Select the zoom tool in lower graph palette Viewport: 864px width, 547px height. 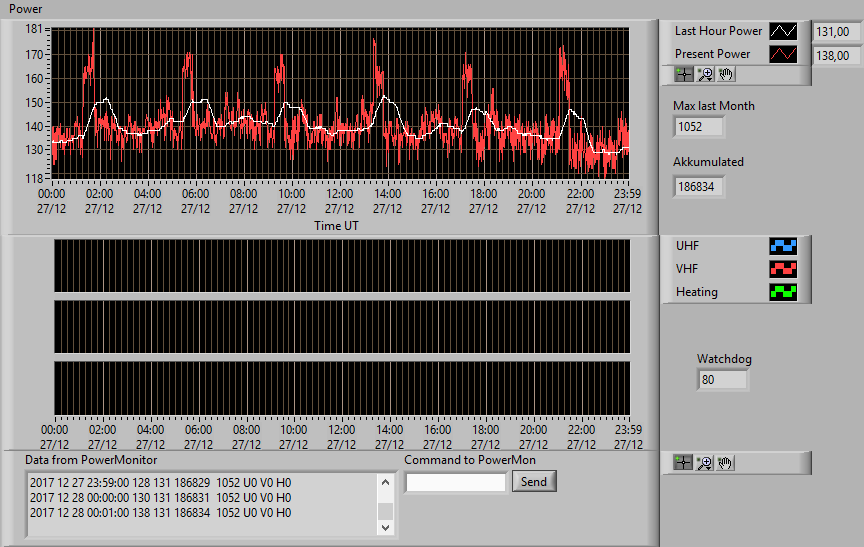click(x=704, y=463)
